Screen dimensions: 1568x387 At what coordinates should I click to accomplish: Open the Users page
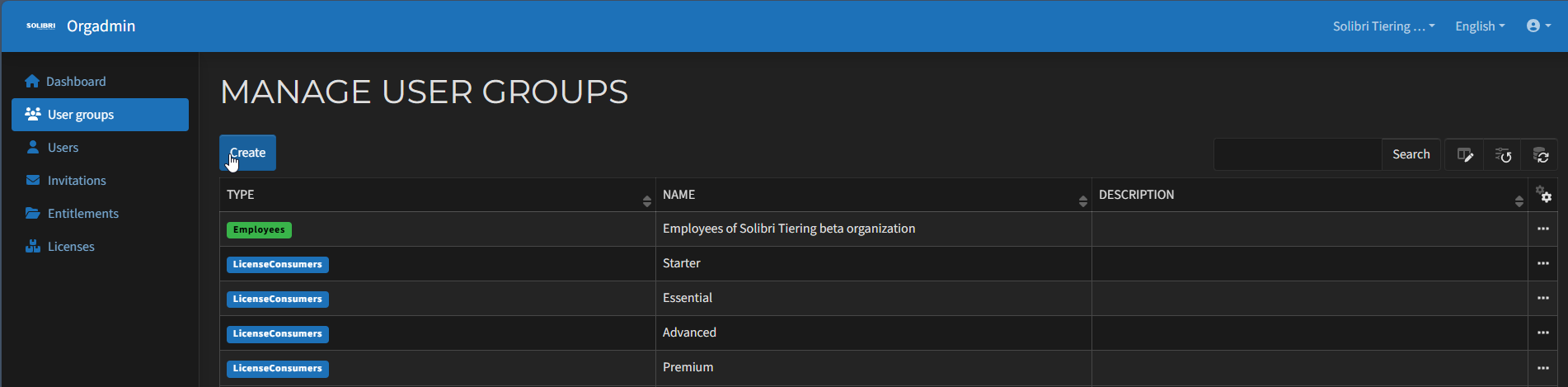pyautogui.click(x=100, y=148)
